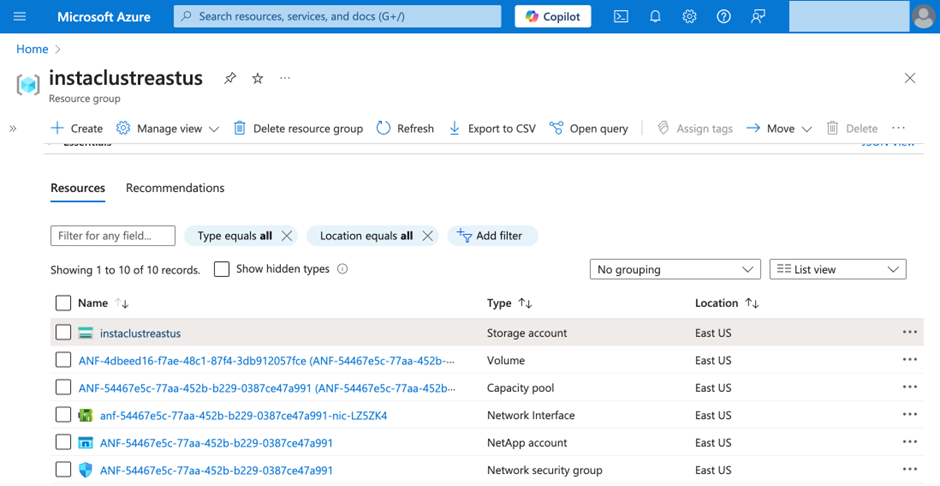
Task: Open the List view dropdown
Action: click(838, 270)
